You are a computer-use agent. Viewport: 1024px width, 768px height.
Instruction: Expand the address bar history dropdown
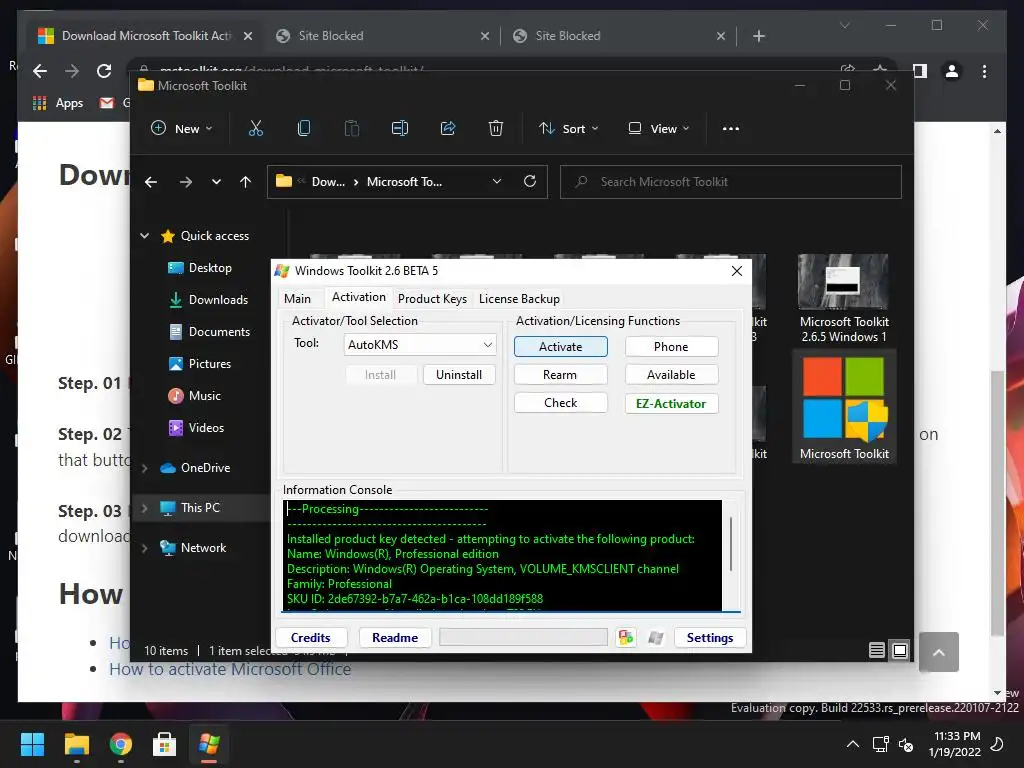[x=496, y=182]
